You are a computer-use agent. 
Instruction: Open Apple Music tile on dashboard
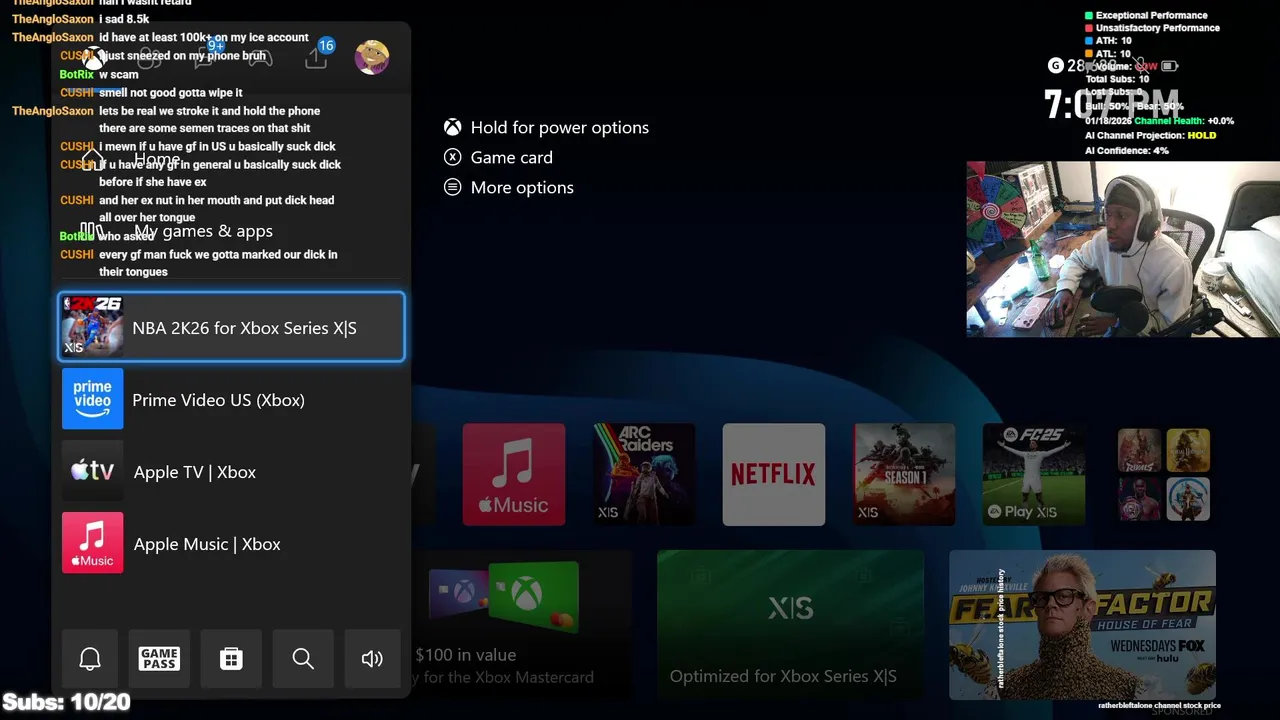pyautogui.click(x=514, y=474)
